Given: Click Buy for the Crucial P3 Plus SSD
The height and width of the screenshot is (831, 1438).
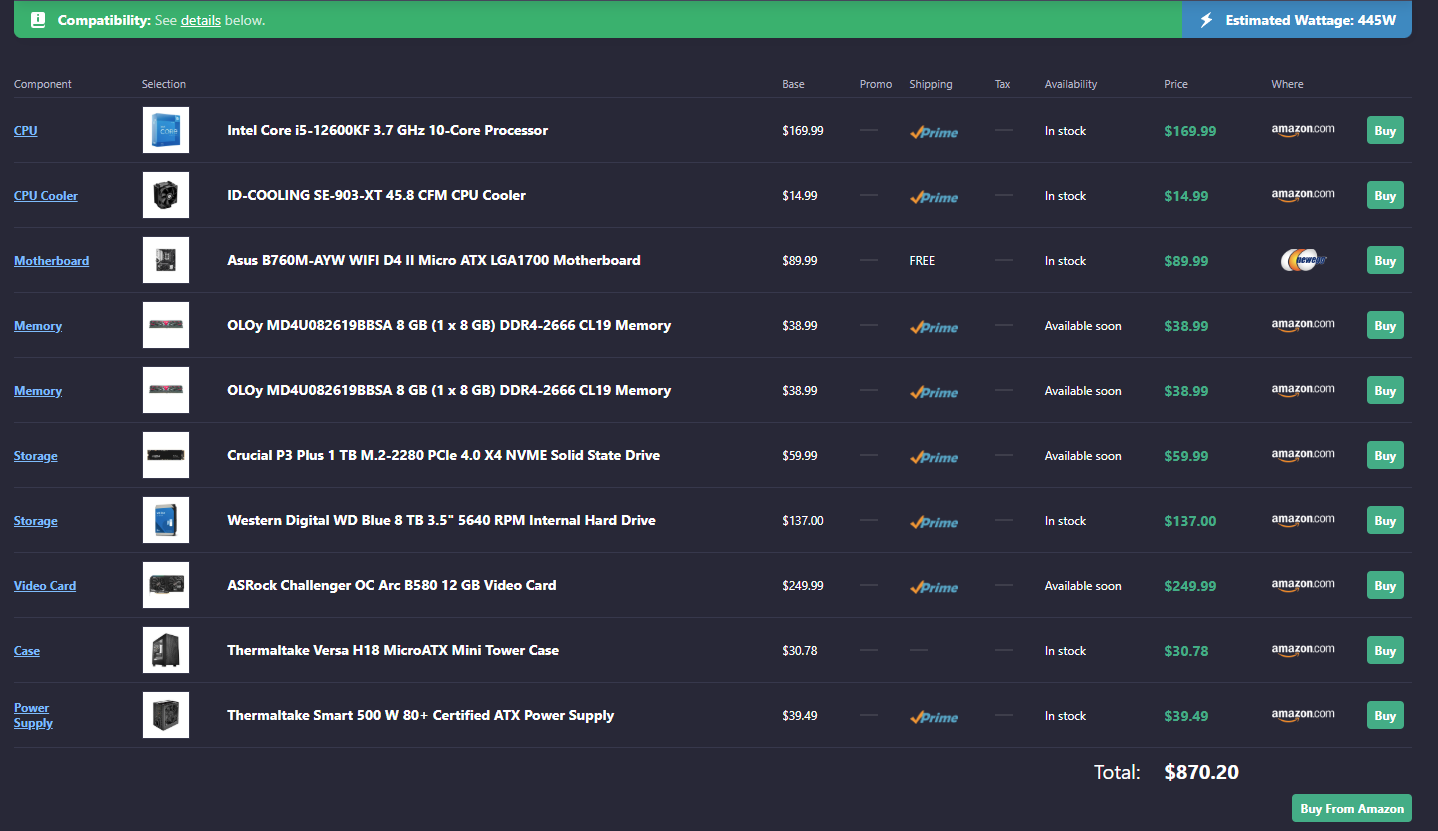Looking at the screenshot, I should click(x=1385, y=455).
